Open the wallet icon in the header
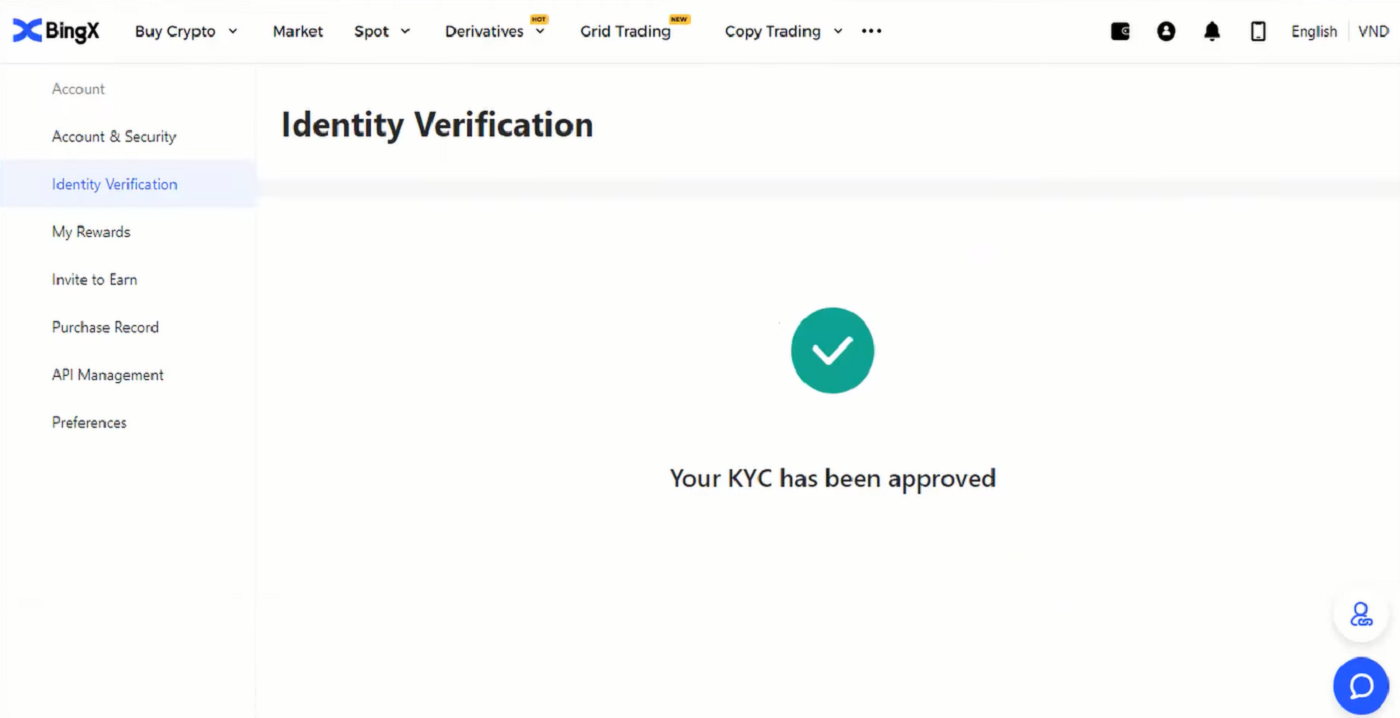Screen dimensions: 1400x718 pyautogui.click(x=1120, y=31)
